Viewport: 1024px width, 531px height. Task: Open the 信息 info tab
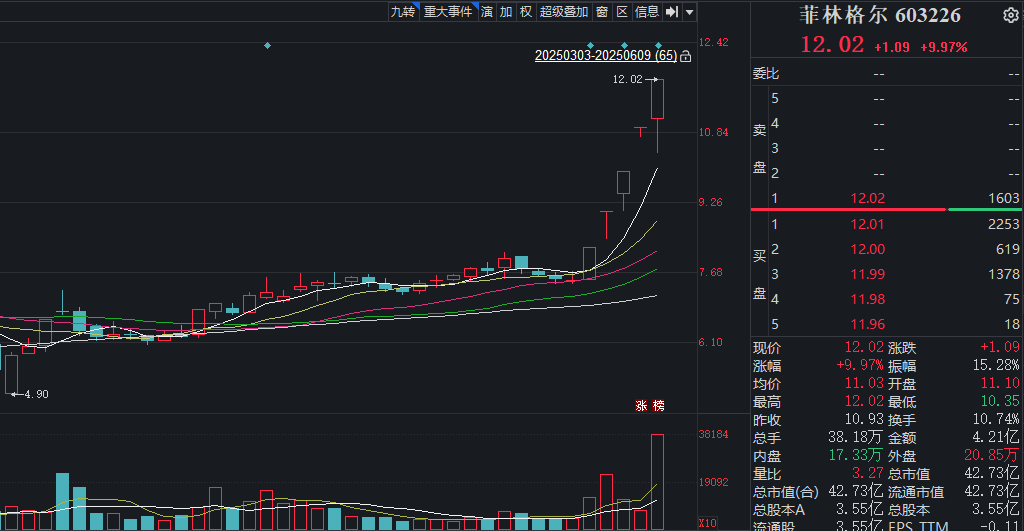pyautogui.click(x=647, y=12)
